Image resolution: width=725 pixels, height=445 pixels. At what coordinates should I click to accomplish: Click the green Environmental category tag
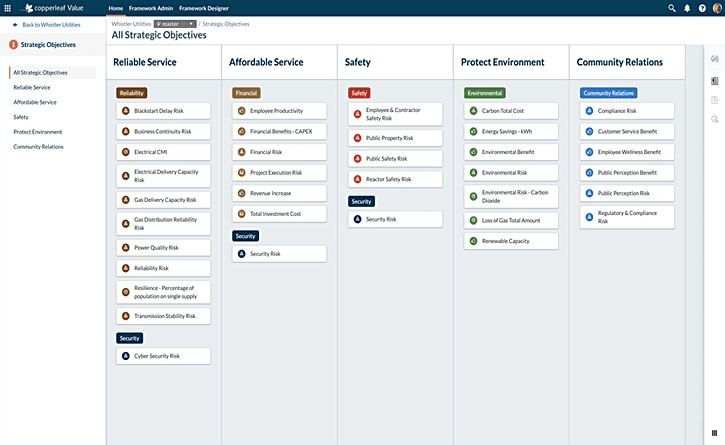(x=485, y=93)
